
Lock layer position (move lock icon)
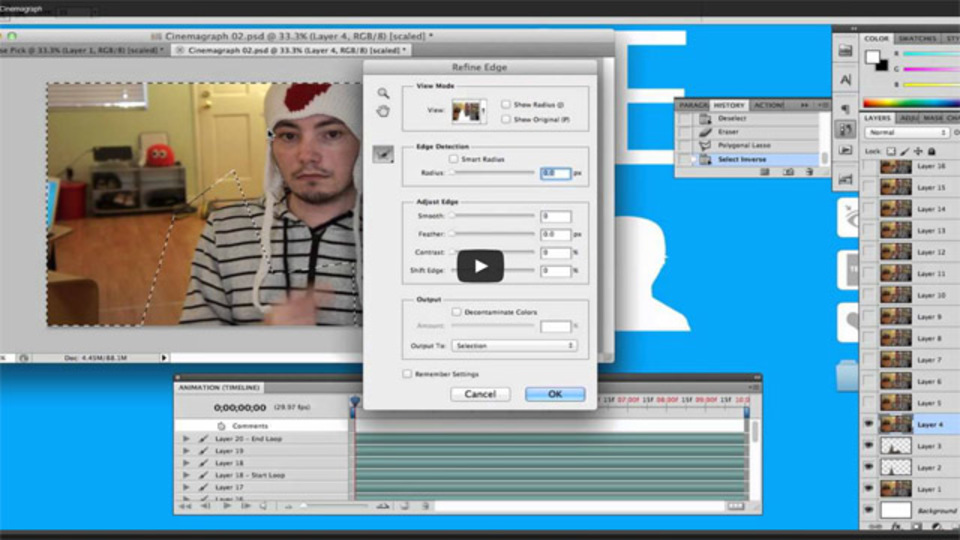pos(918,151)
